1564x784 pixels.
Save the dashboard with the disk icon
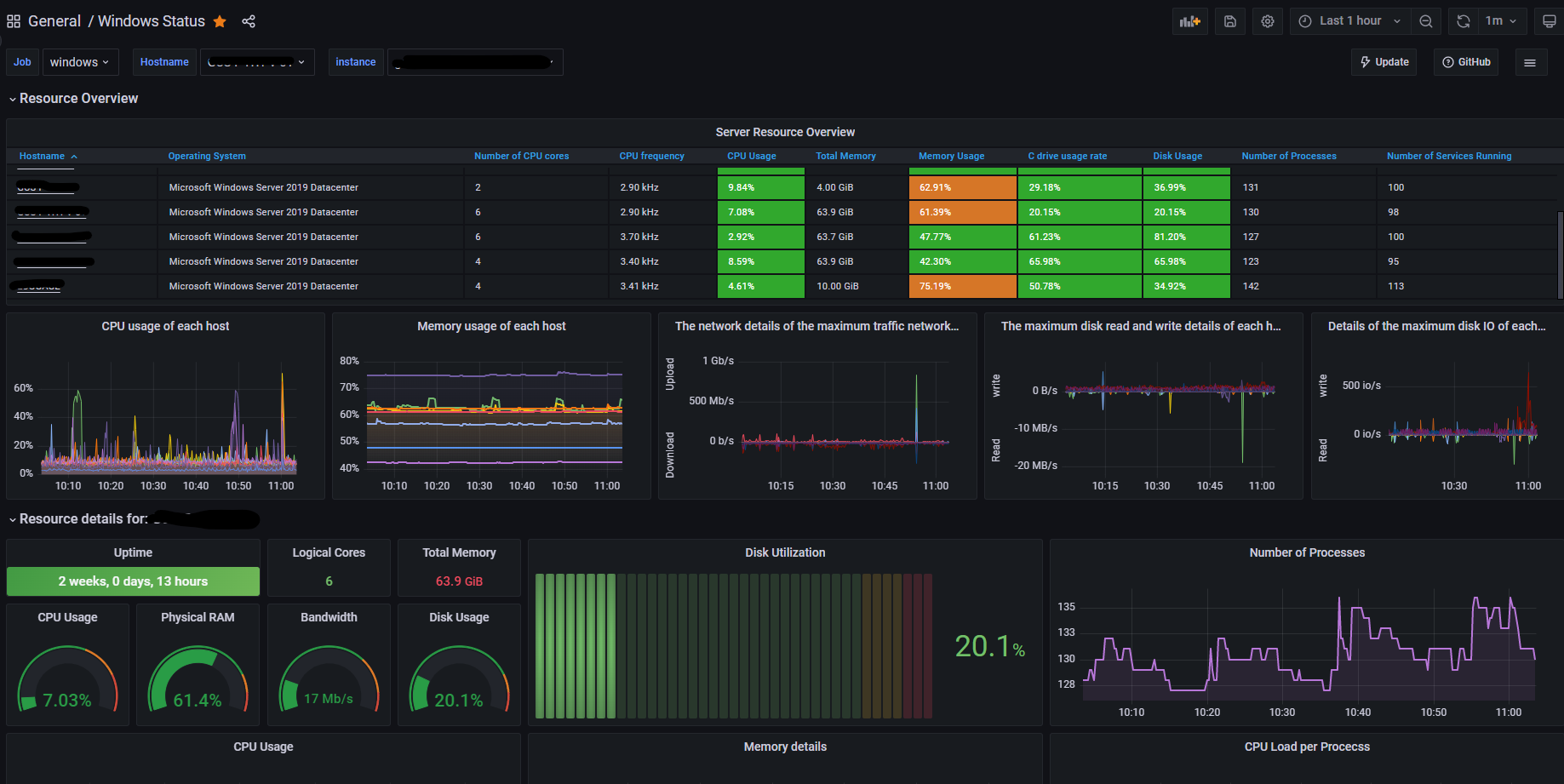click(x=1230, y=21)
